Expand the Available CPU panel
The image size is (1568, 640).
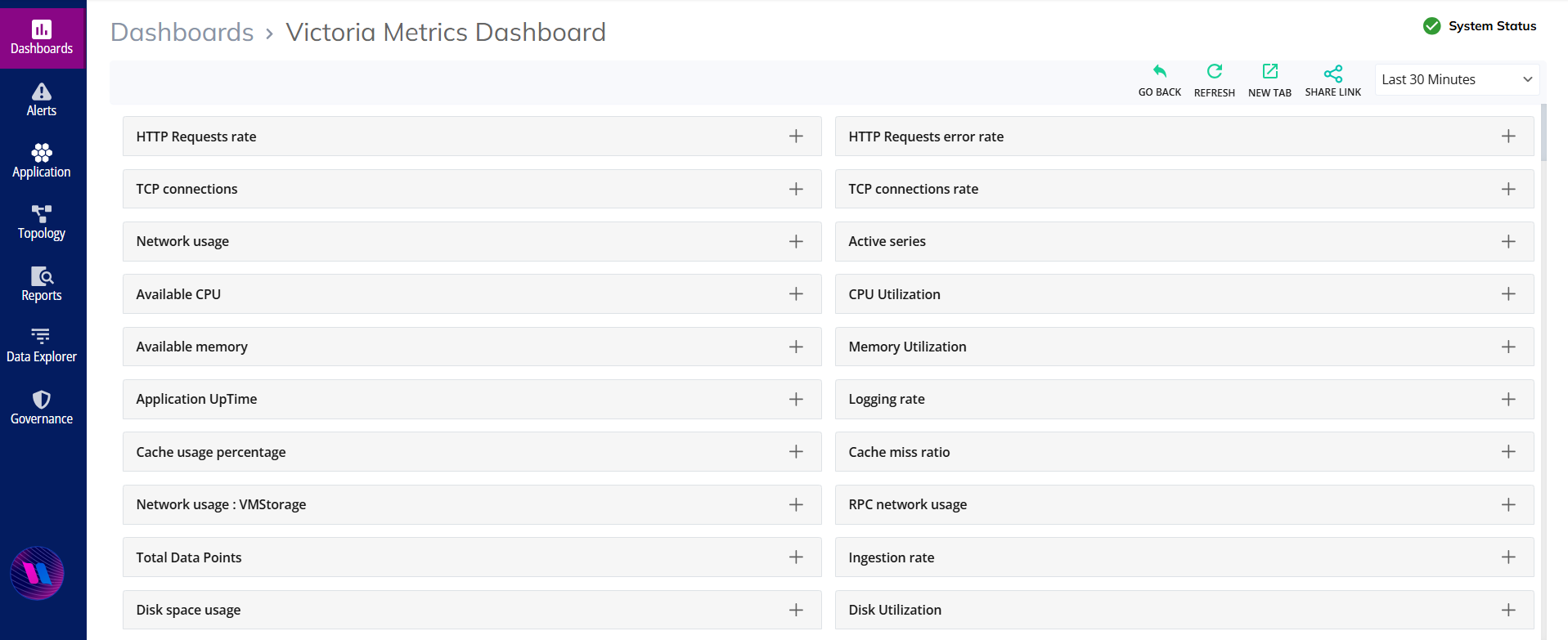(x=796, y=294)
